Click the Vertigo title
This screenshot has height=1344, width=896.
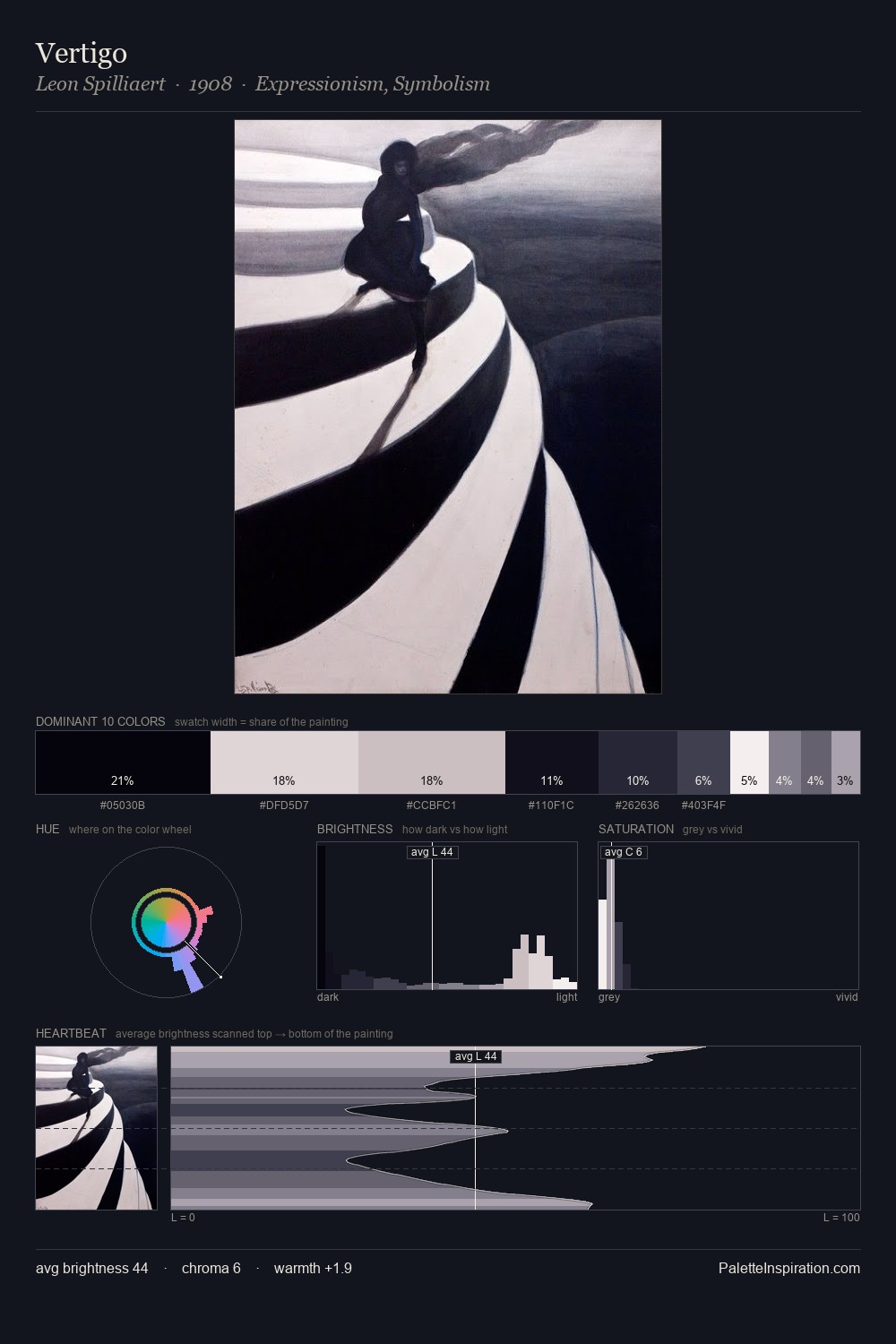point(82,53)
